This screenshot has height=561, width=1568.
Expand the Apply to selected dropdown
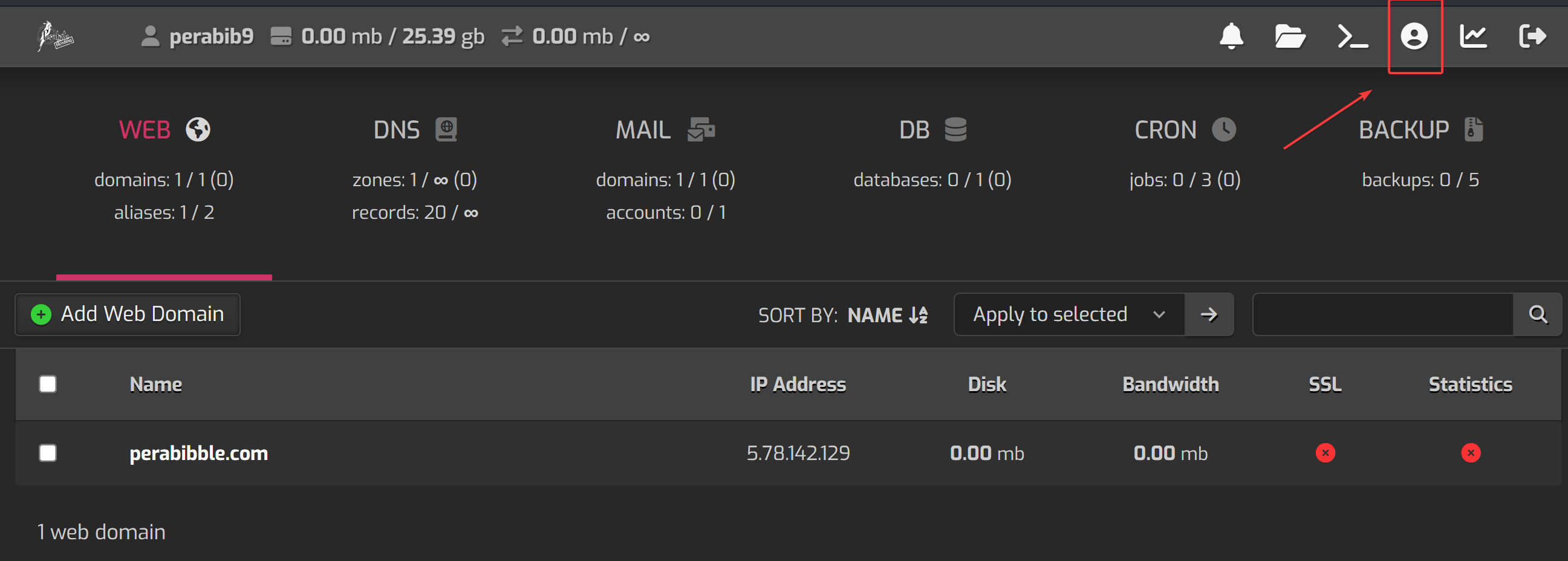coord(1069,314)
